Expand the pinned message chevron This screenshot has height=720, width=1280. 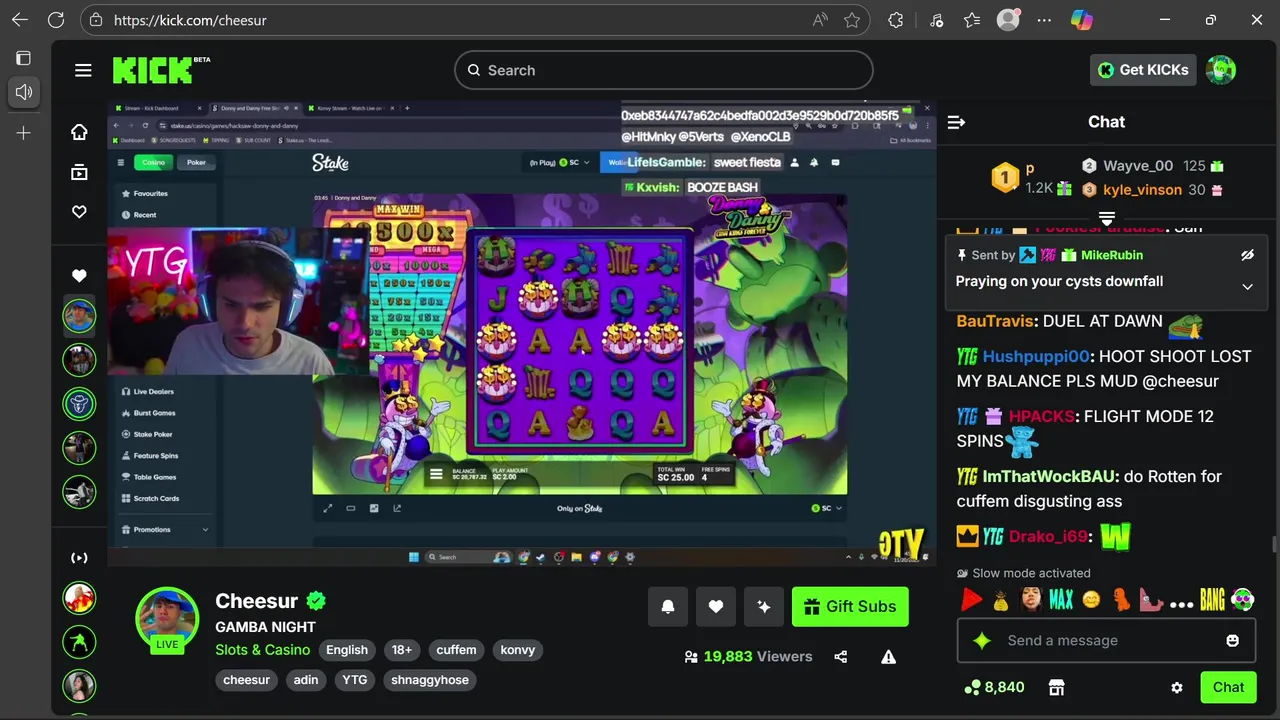coord(1247,287)
